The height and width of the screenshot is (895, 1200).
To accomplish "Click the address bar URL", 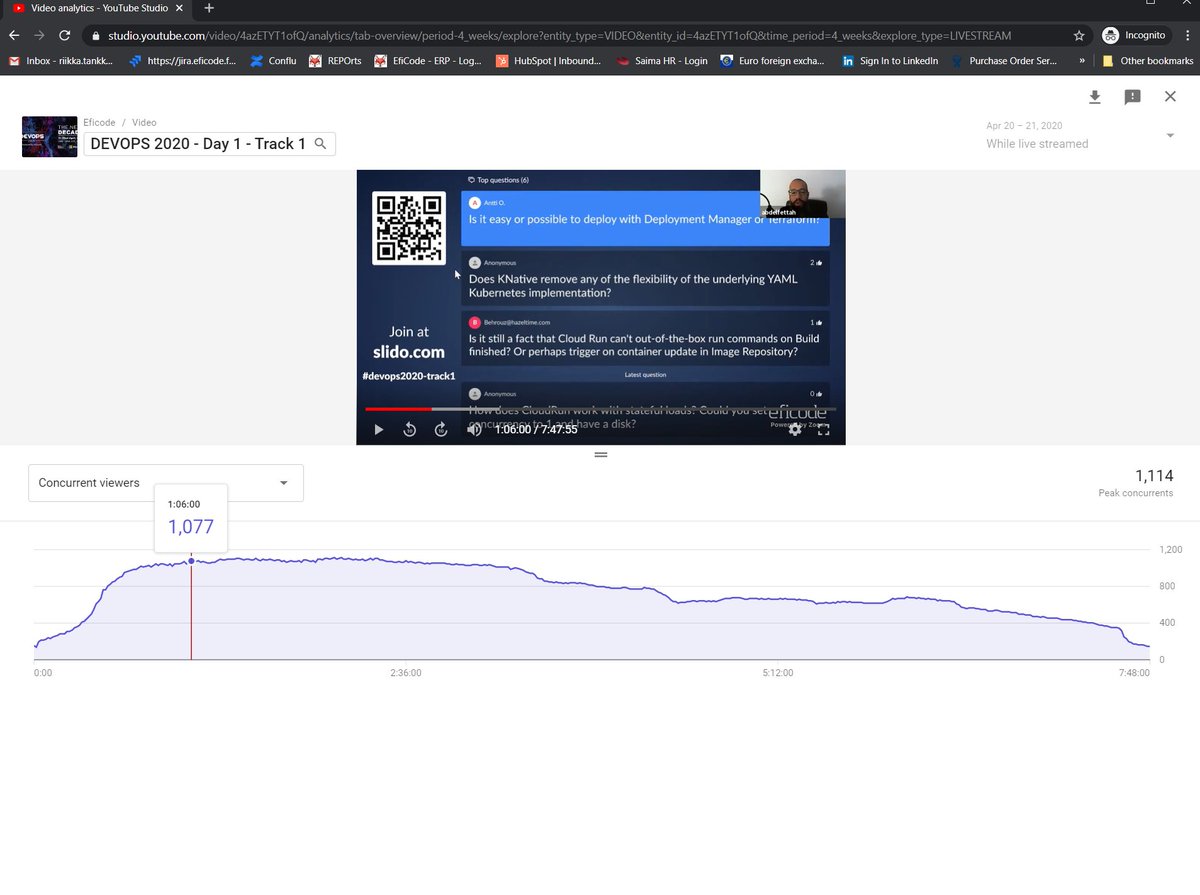I will click(559, 35).
